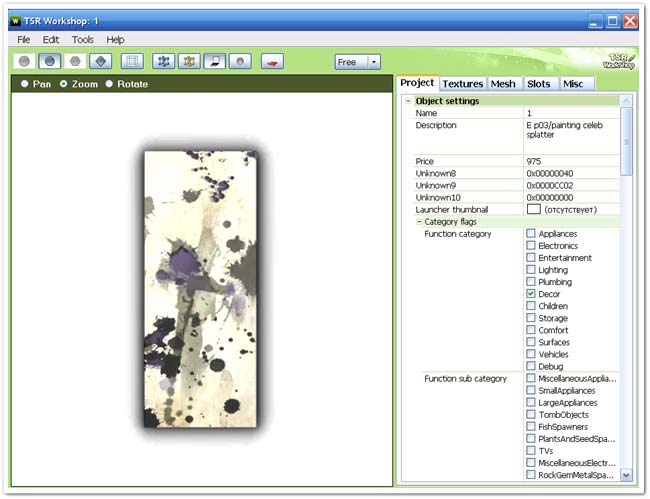Click the Function category label

click(x=458, y=234)
